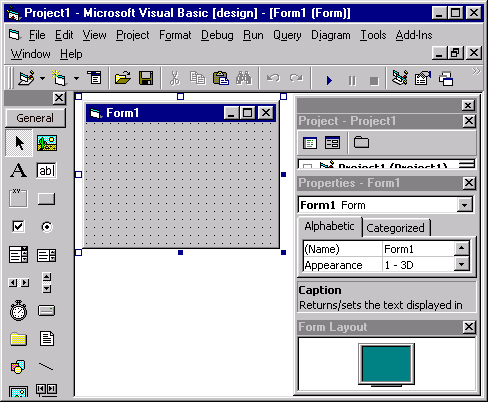
Task: Choose the ComboBox control tool
Action: 18,255
